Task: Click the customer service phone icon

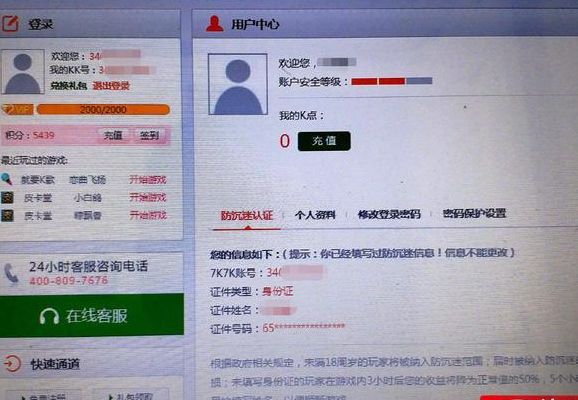Action: pyautogui.click(x=11, y=274)
